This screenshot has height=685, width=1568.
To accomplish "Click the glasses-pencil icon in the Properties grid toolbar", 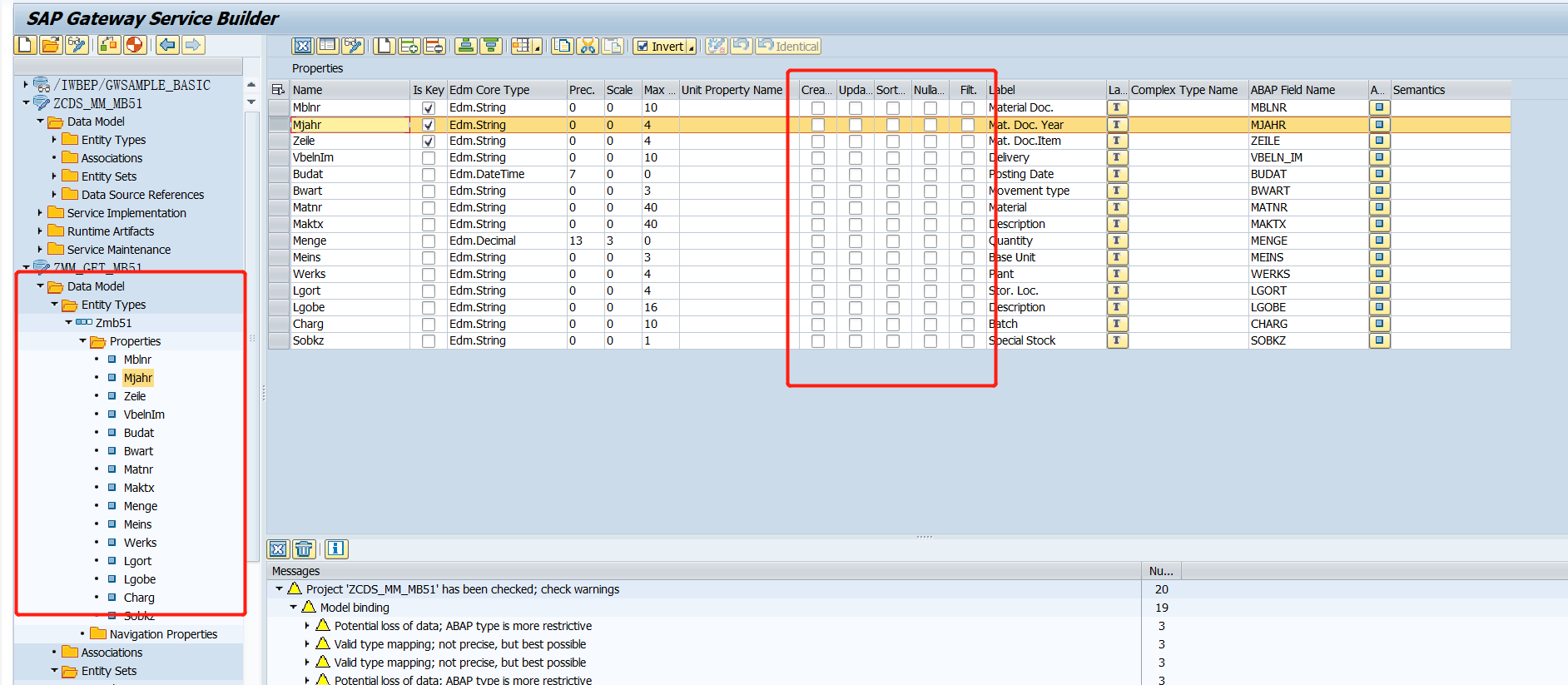I will coord(353,47).
